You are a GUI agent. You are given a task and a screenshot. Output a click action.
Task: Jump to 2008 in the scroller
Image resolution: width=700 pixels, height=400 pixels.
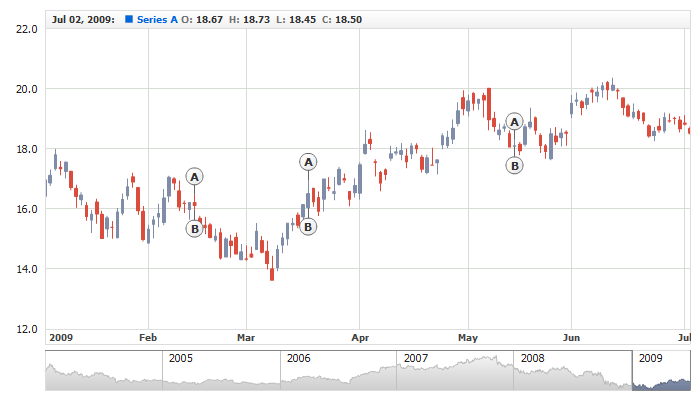(532, 358)
